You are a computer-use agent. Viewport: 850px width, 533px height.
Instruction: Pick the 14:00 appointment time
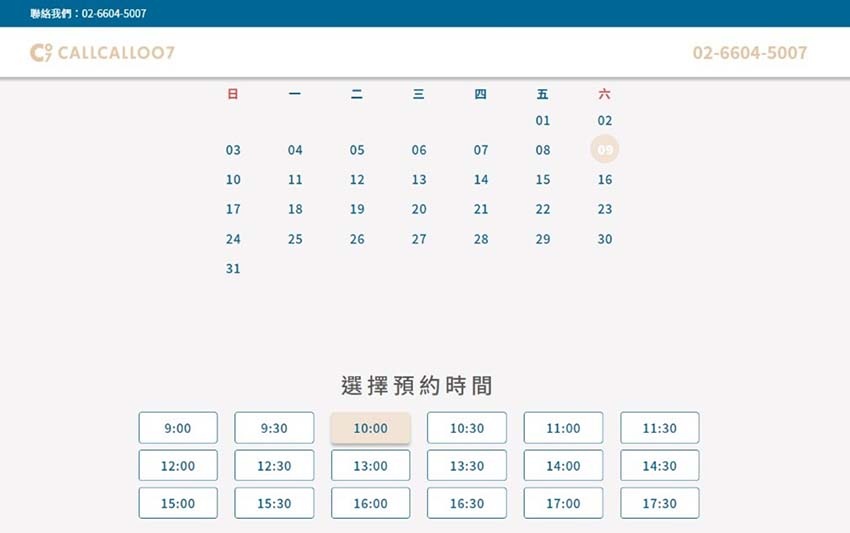[x=563, y=465]
